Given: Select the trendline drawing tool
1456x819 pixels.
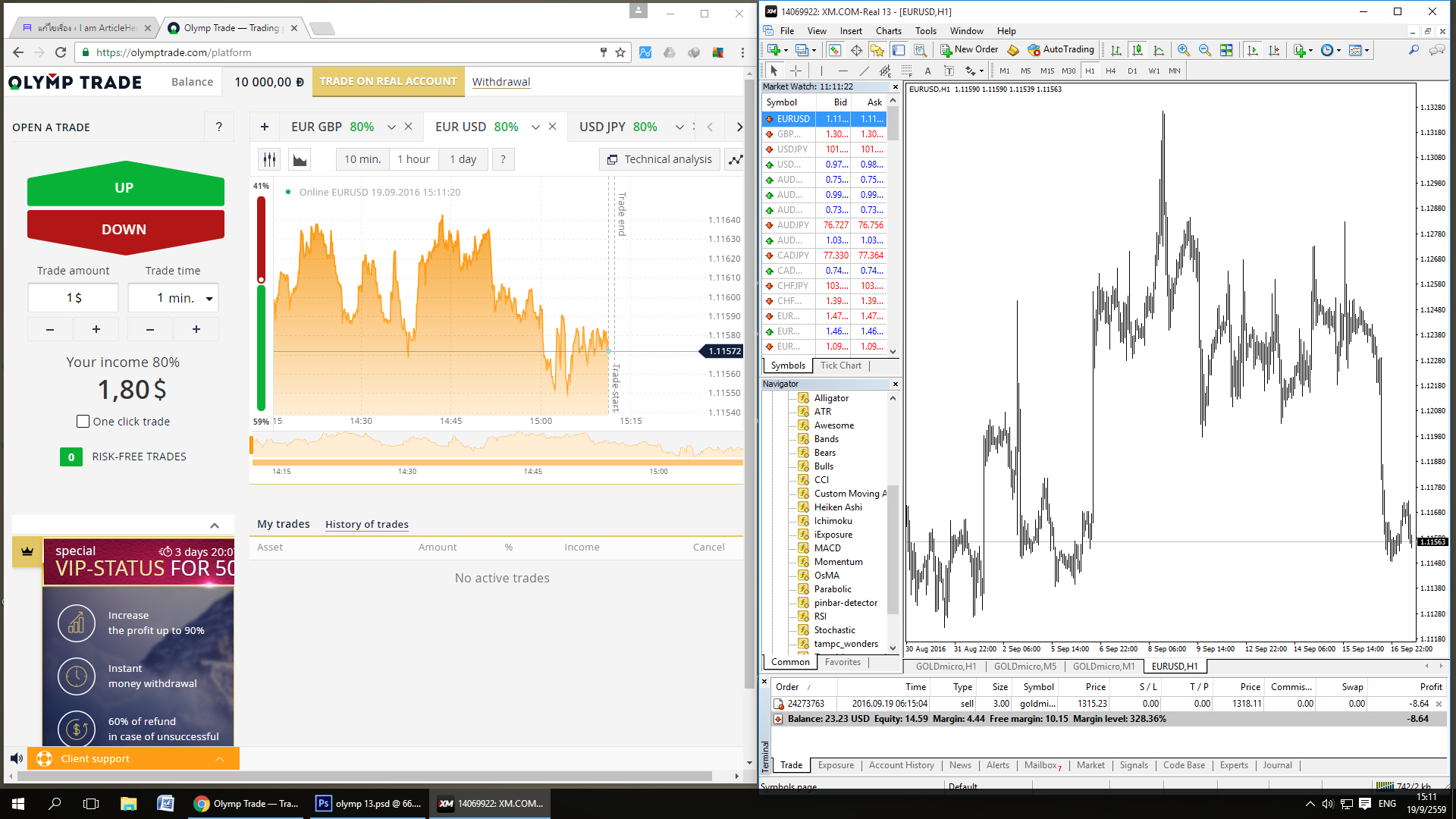Looking at the screenshot, I should pyautogui.click(x=864, y=71).
